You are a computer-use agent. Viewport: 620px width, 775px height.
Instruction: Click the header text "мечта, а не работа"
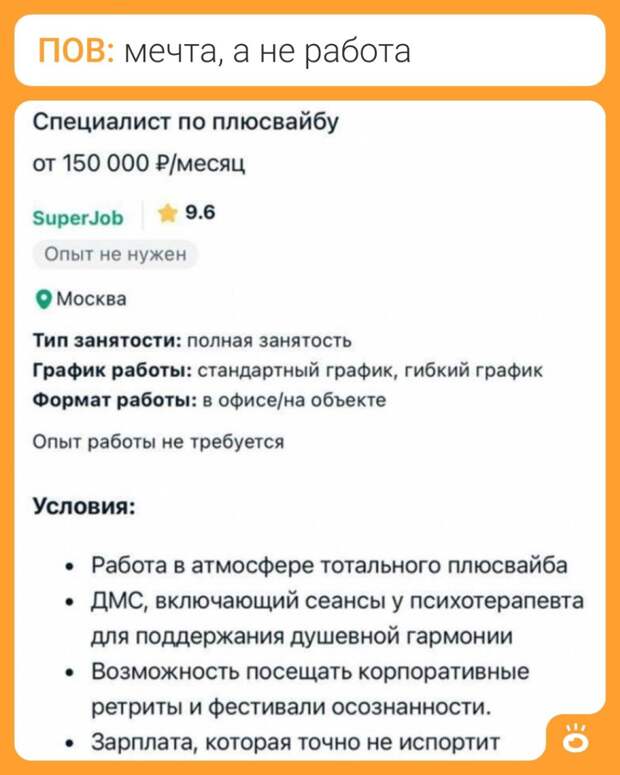tap(267, 50)
